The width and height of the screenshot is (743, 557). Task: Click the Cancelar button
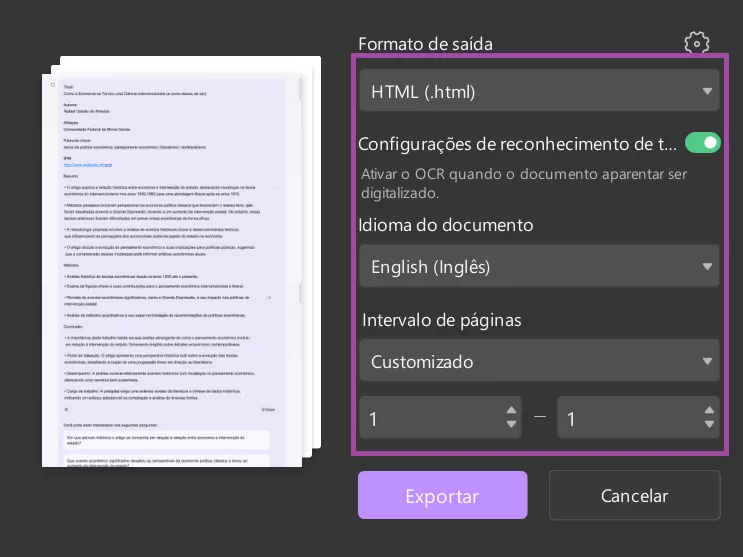pyautogui.click(x=634, y=495)
